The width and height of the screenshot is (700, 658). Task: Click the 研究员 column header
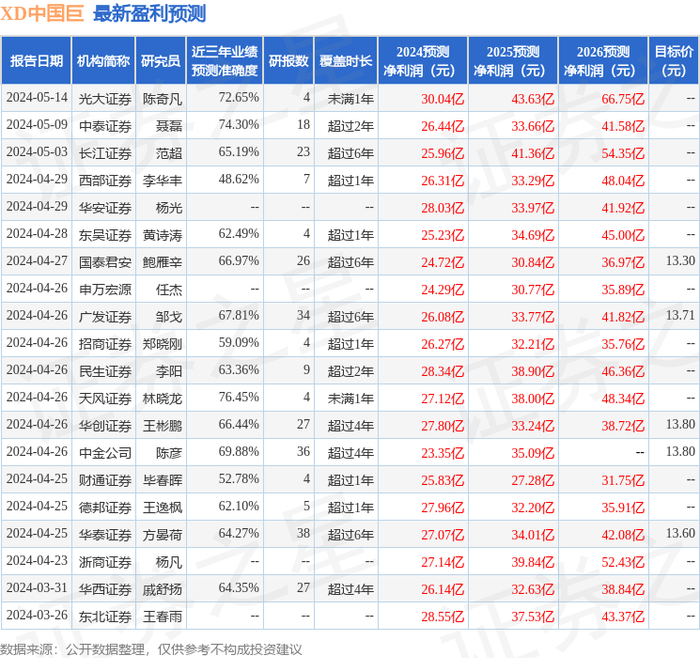click(x=161, y=61)
